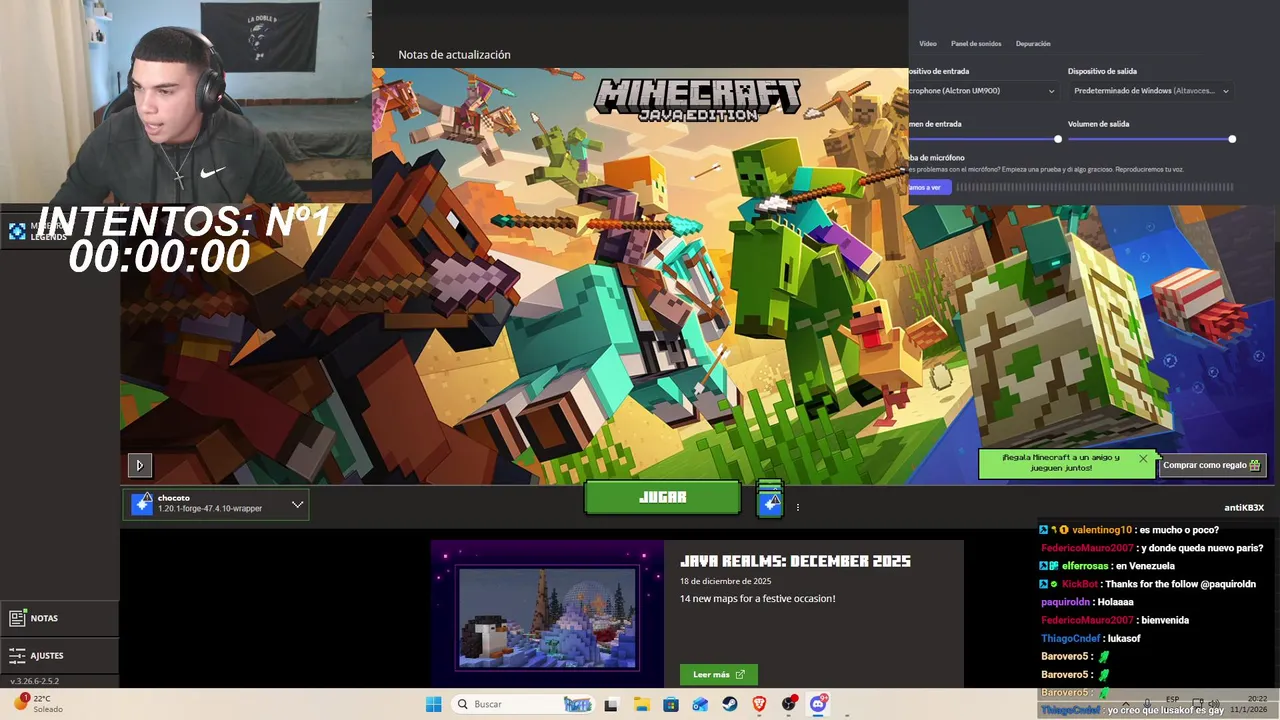Click the installation icon beside JUGAR
This screenshot has height=720, width=1280.
click(x=769, y=498)
